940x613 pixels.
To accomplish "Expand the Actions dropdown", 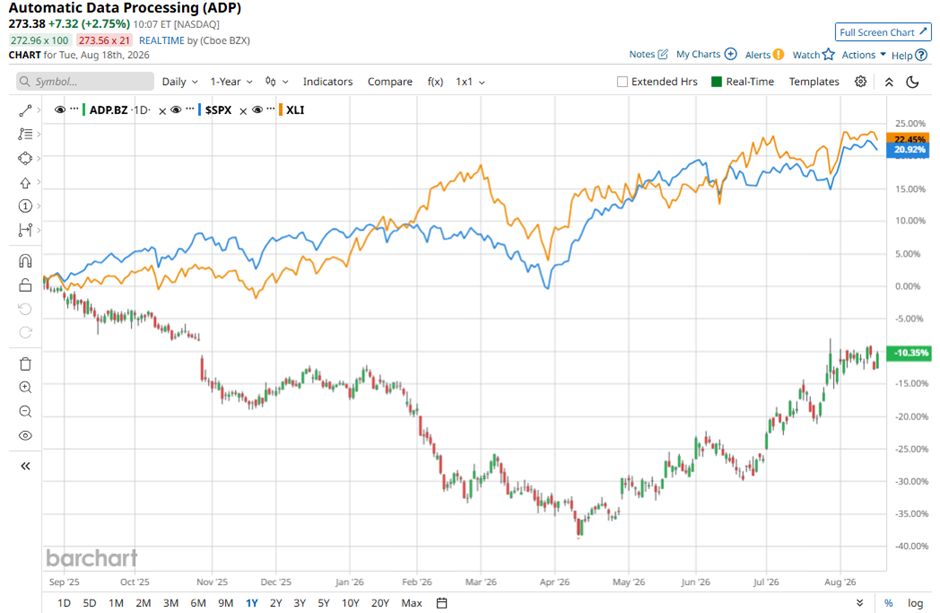I will click(x=863, y=55).
